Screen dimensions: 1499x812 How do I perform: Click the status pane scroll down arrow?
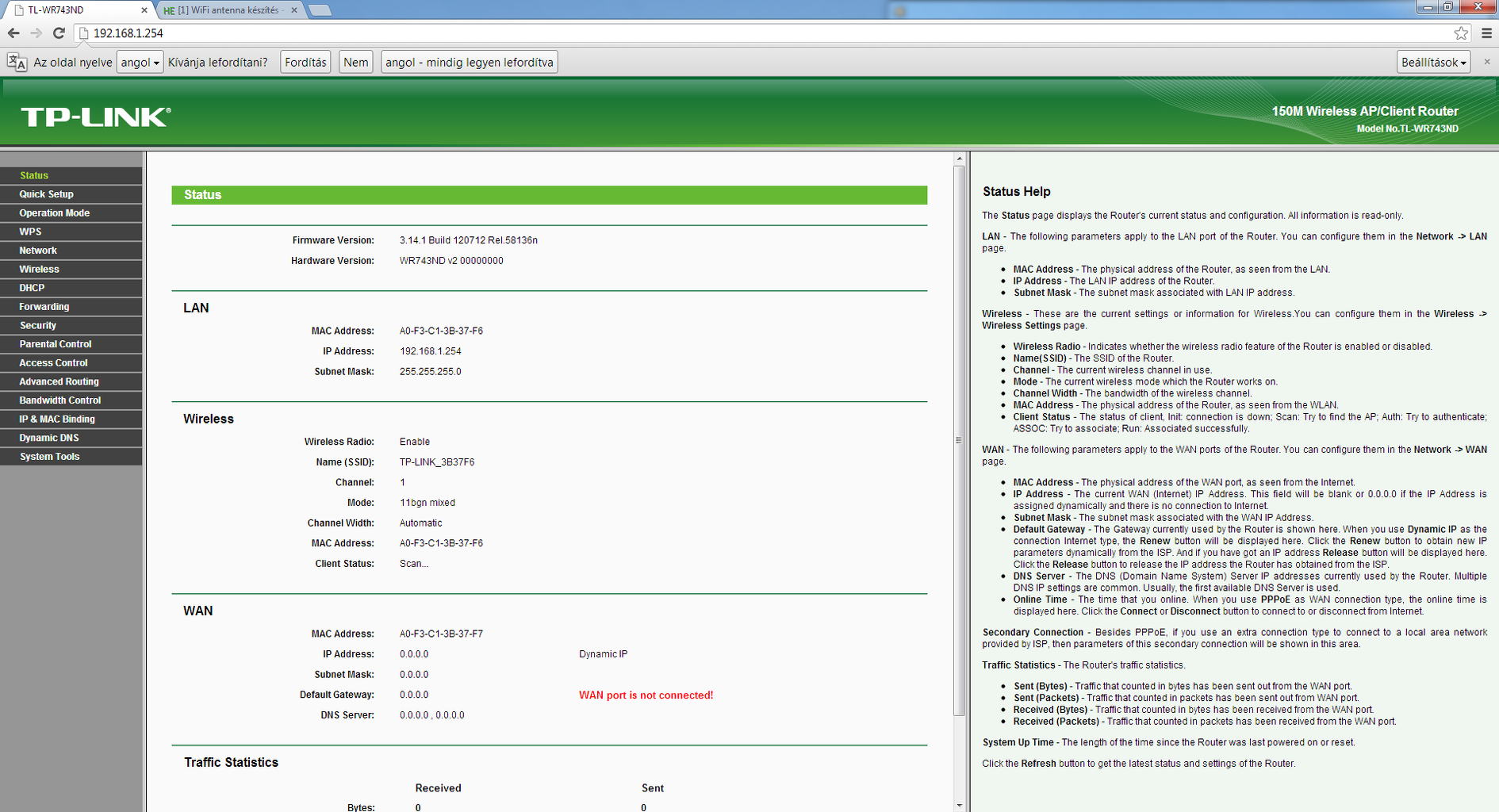(x=959, y=806)
